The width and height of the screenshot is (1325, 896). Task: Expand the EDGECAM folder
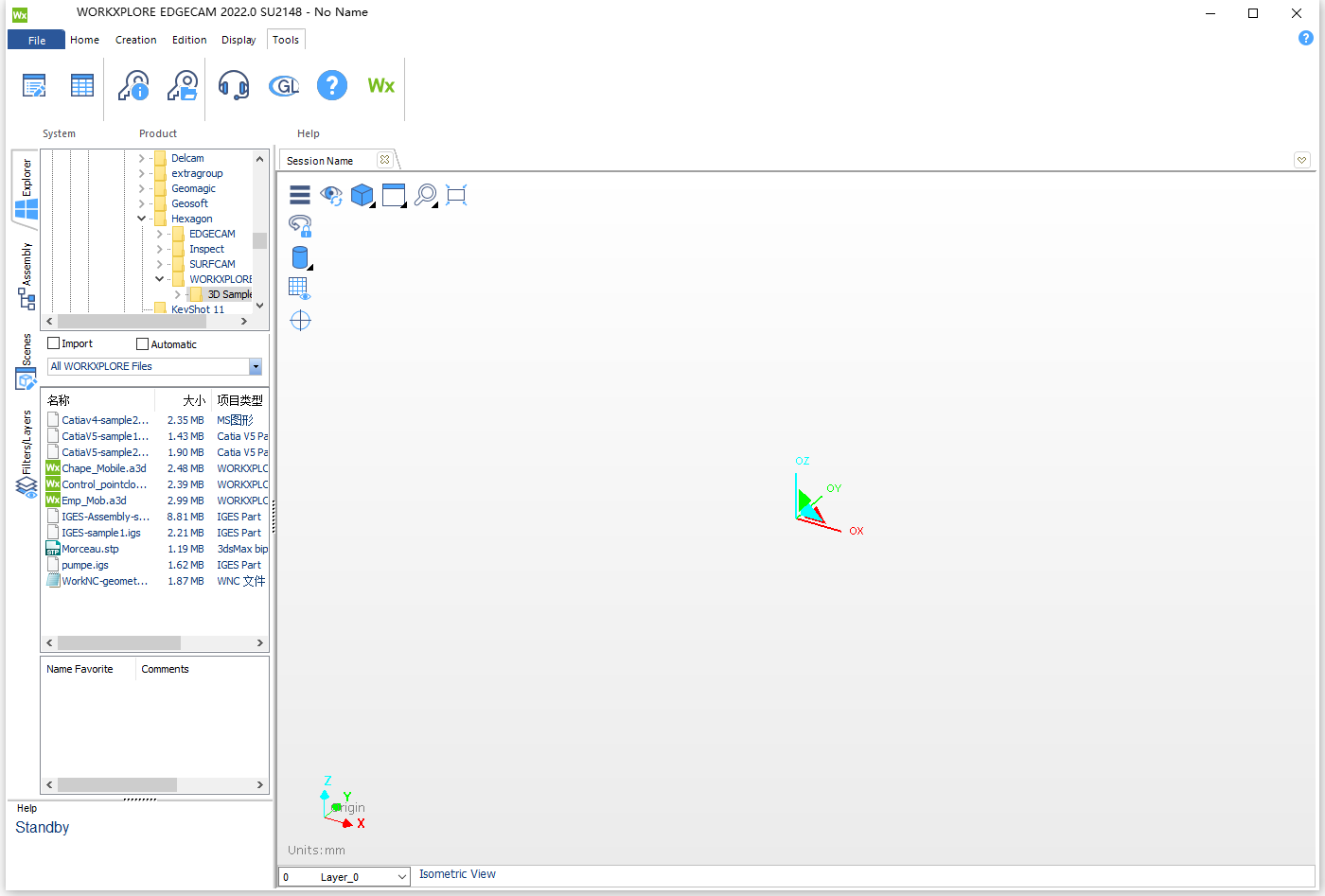159,234
